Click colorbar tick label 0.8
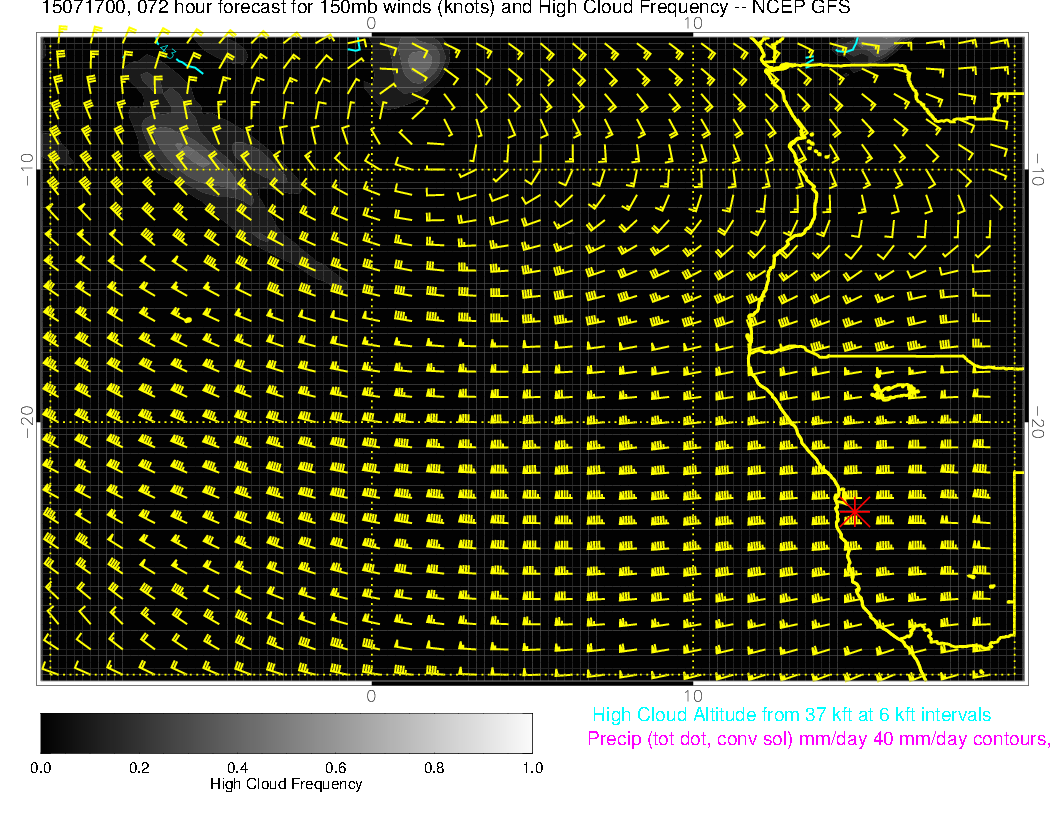The width and height of the screenshot is (1056, 816). tap(434, 768)
